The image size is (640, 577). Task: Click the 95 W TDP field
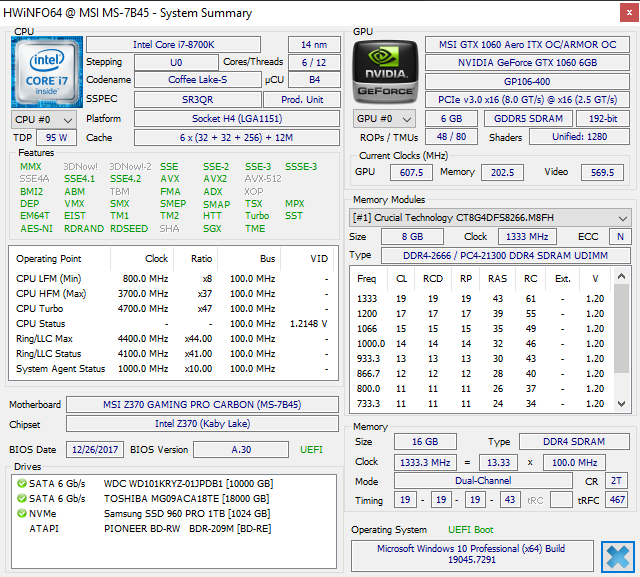click(x=56, y=138)
